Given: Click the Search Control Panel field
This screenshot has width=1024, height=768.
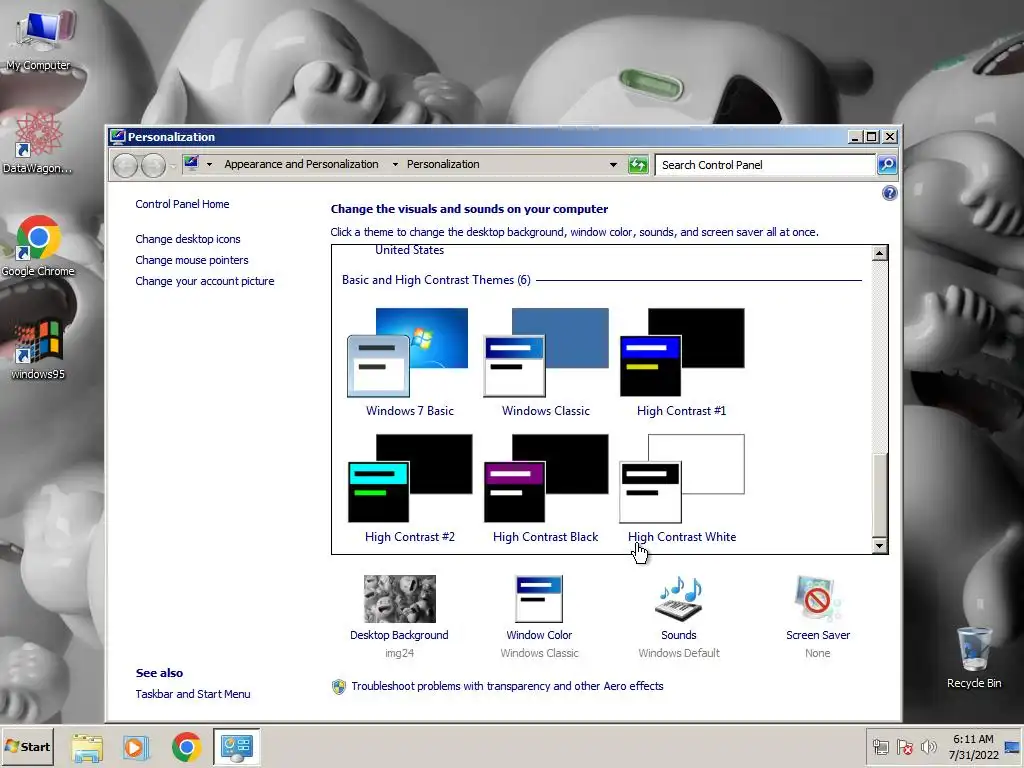Looking at the screenshot, I should (x=765, y=165).
